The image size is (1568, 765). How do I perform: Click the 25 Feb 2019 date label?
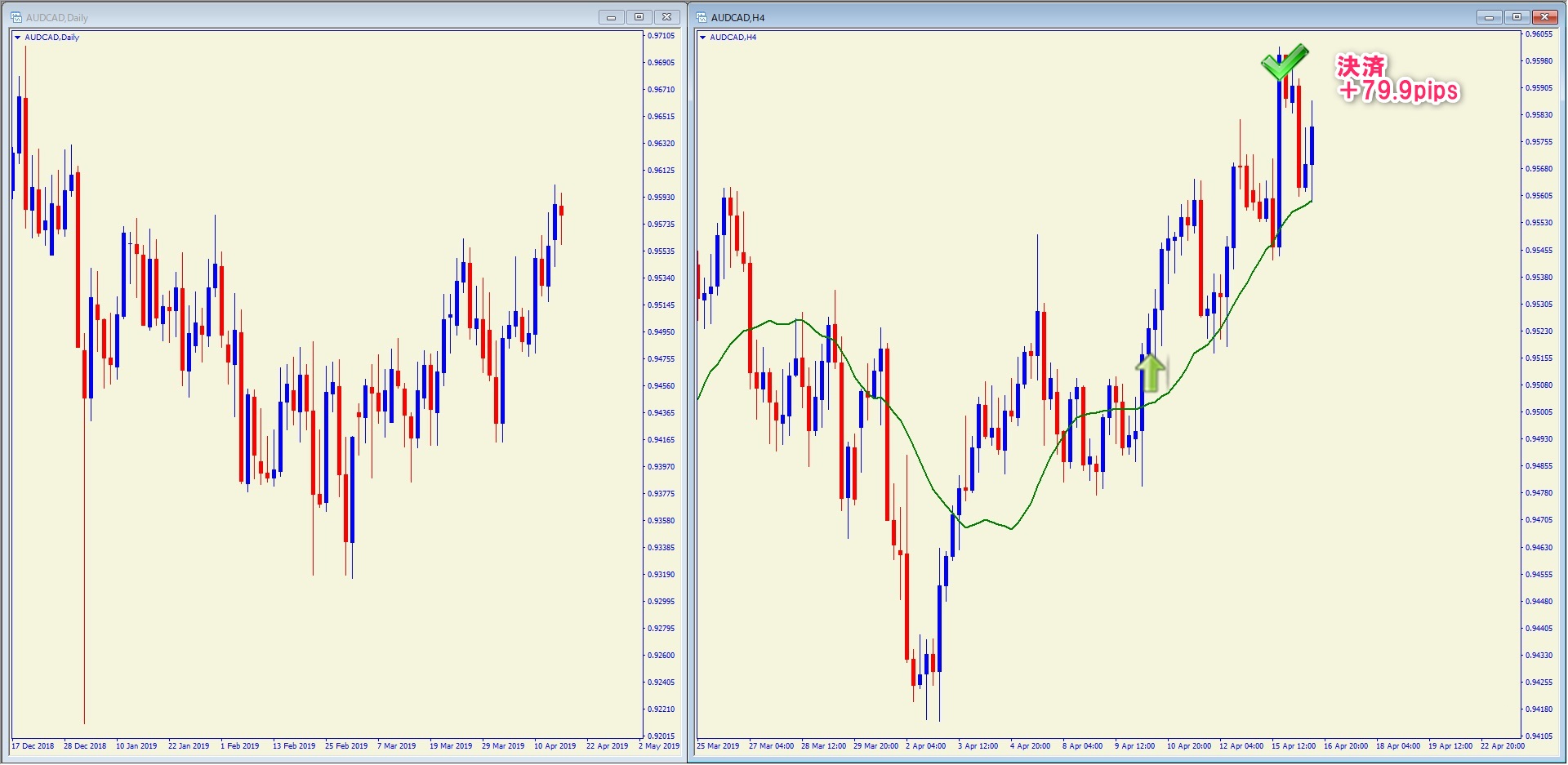[346, 746]
